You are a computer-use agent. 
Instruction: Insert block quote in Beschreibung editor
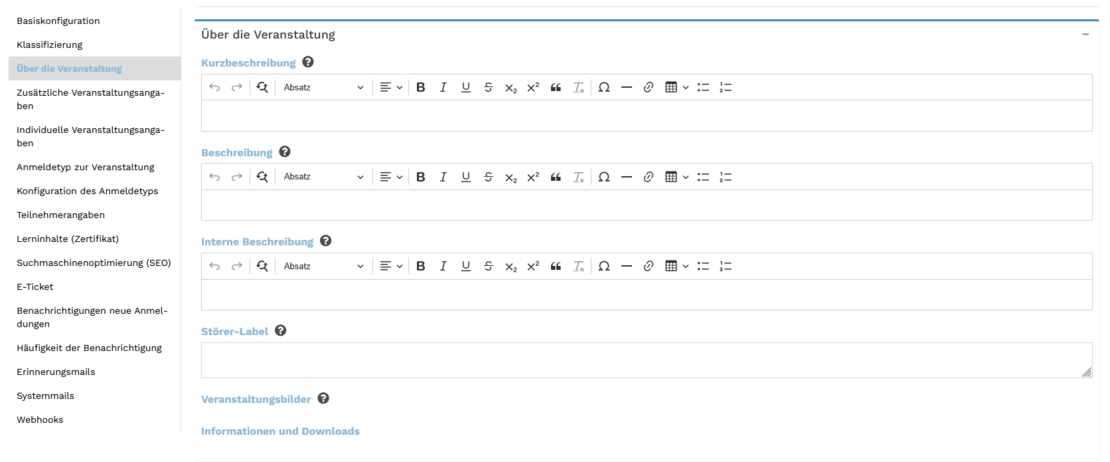coord(556,177)
